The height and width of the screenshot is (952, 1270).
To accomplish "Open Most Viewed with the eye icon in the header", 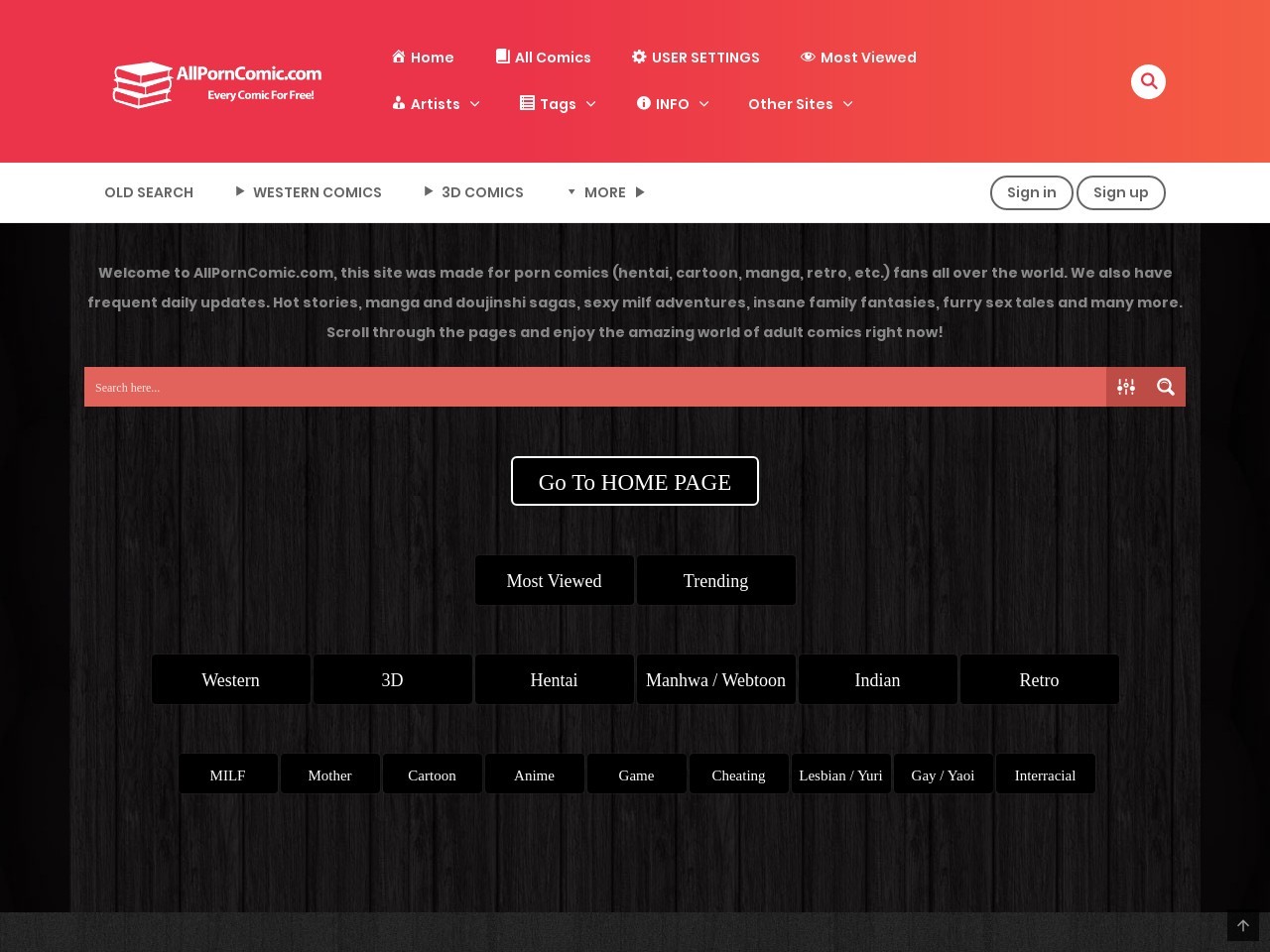I will [x=858, y=58].
